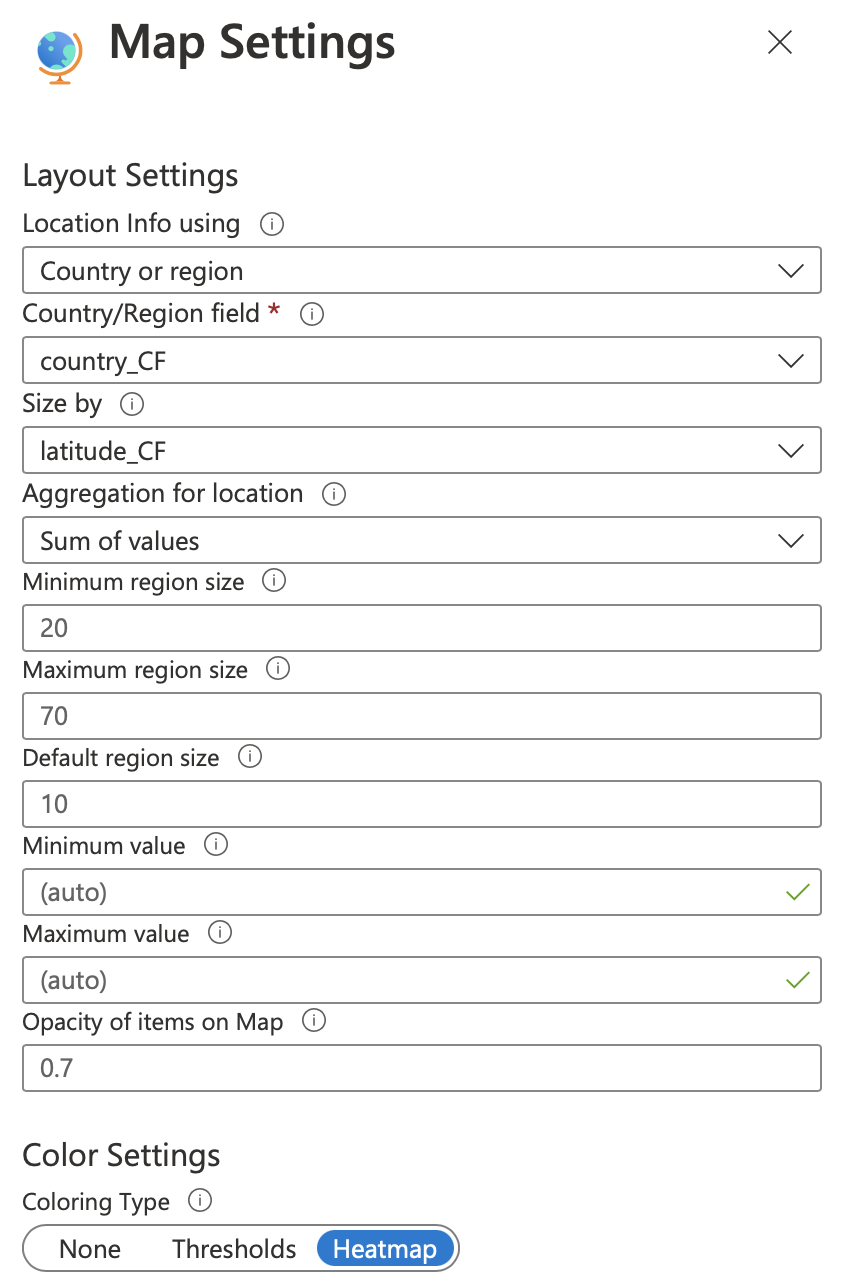Open the Country or region dropdown
This screenshot has height=1278, width=842.
422,271
